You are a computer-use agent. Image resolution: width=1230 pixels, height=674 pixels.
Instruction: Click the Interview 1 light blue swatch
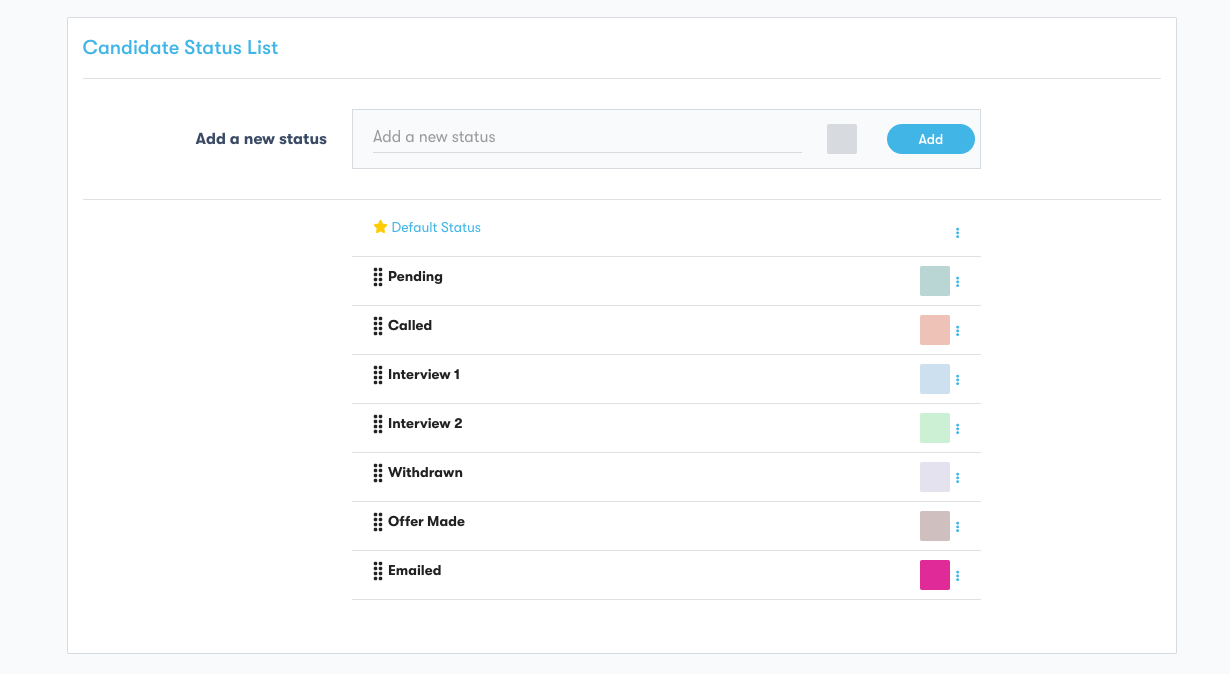[935, 379]
